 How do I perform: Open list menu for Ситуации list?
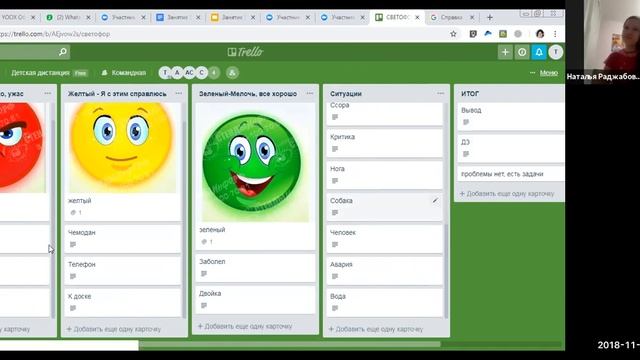pyautogui.click(x=440, y=93)
